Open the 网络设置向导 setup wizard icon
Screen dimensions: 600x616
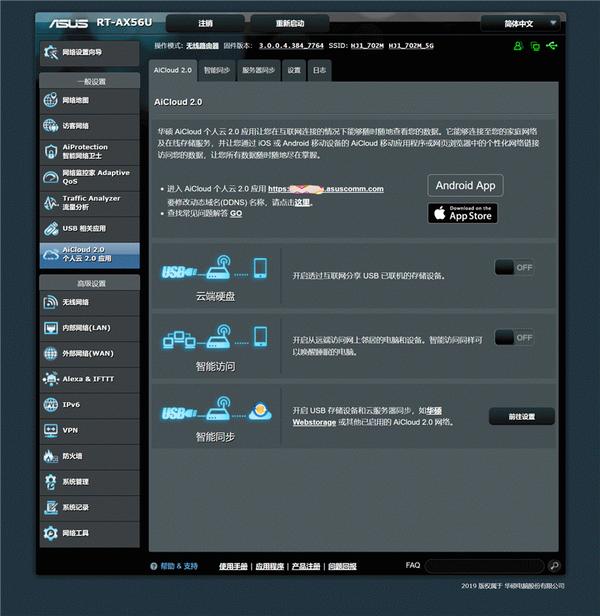[x=51, y=52]
